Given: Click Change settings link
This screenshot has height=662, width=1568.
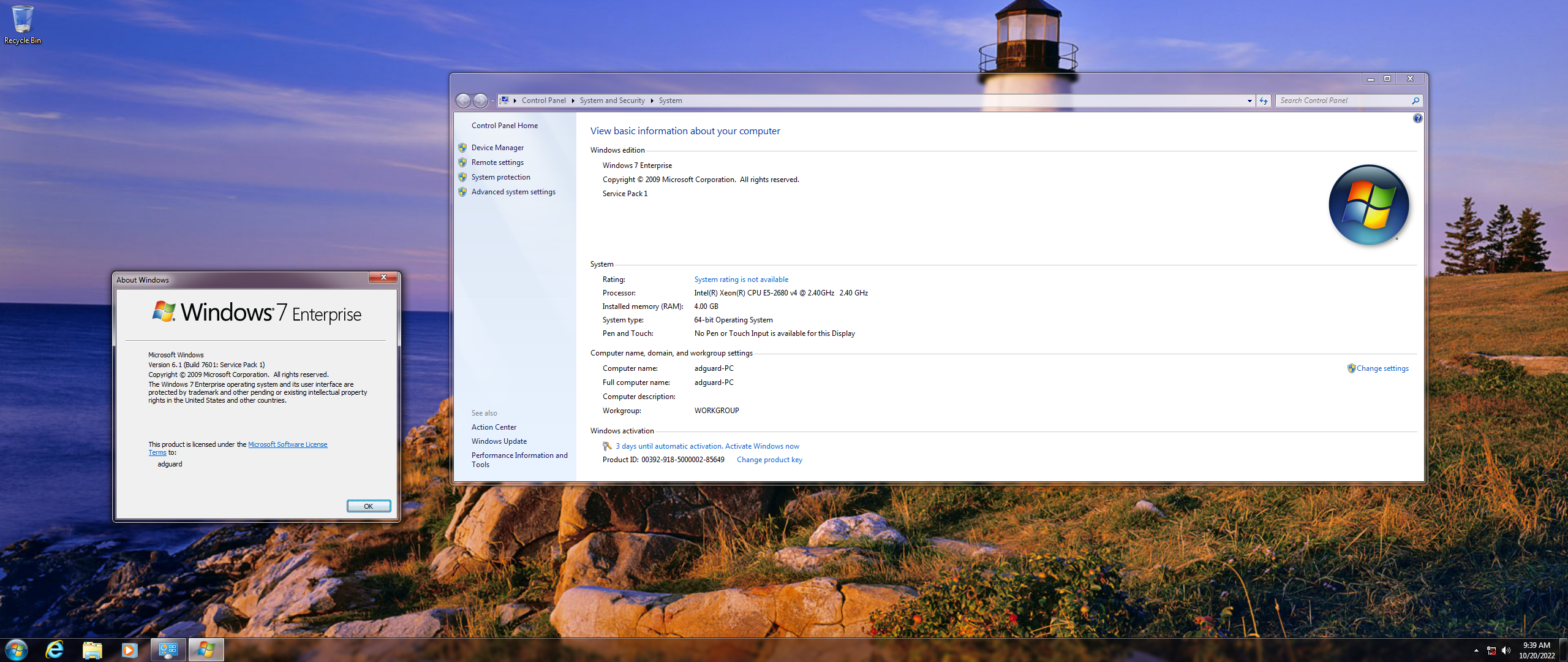Looking at the screenshot, I should click(x=1382, y=368).
